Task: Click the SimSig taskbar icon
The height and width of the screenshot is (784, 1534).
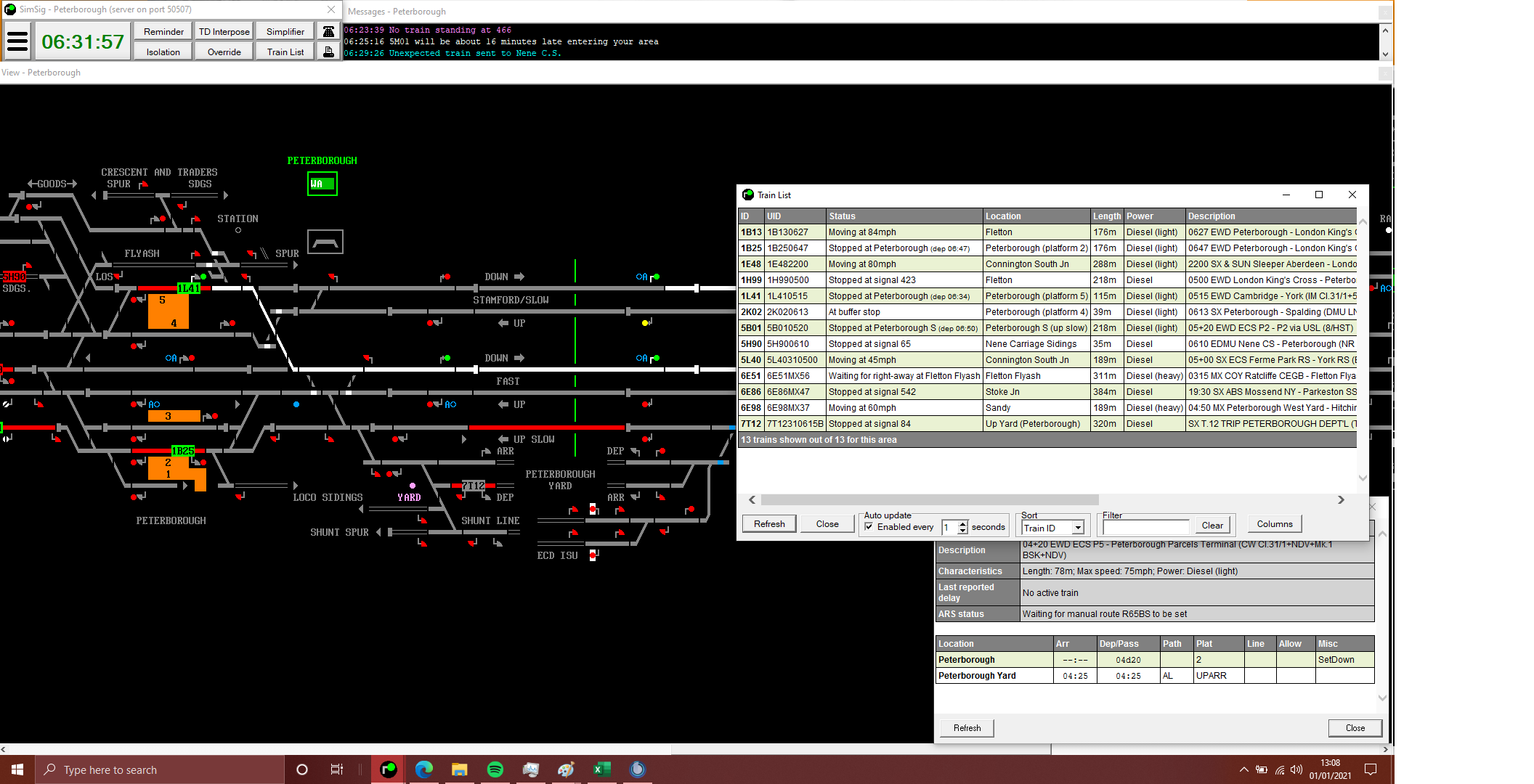Action: click(x=389, y=769)
